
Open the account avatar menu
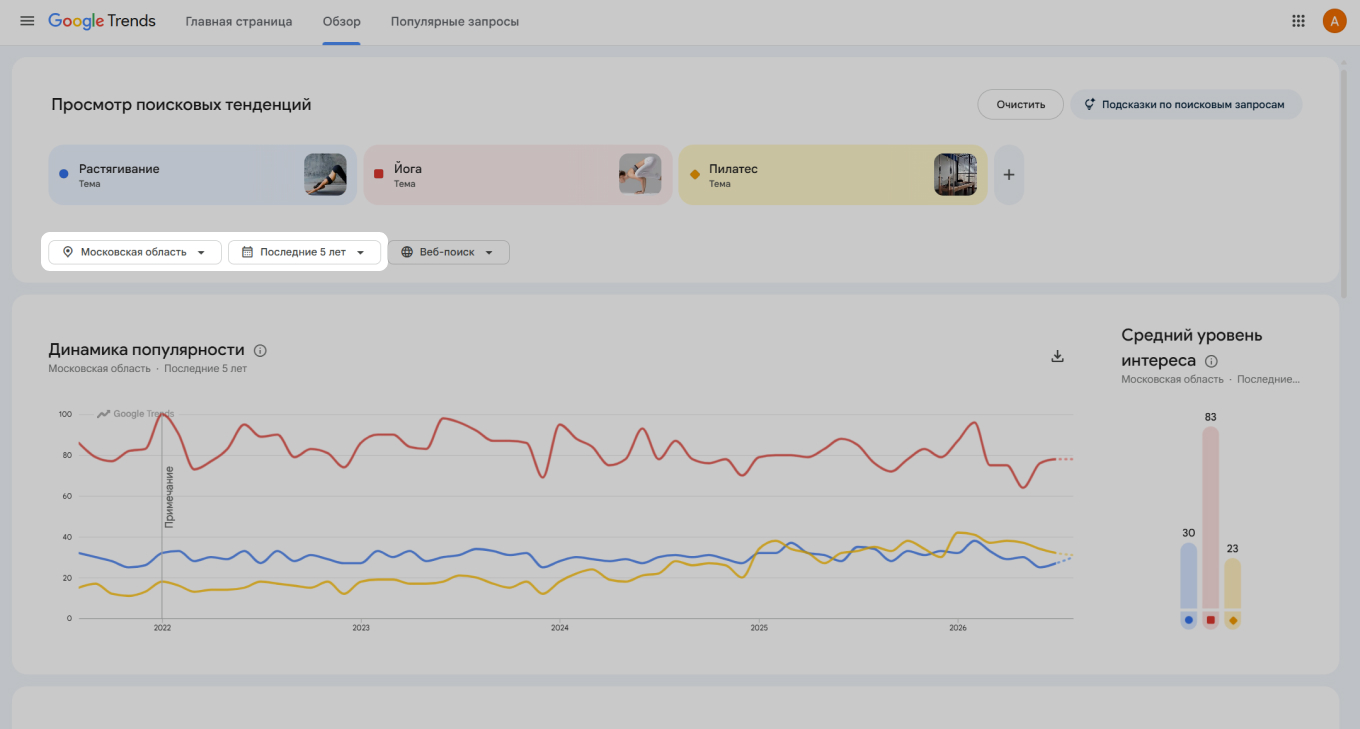pyautogui.click(x=1334, y=21)
